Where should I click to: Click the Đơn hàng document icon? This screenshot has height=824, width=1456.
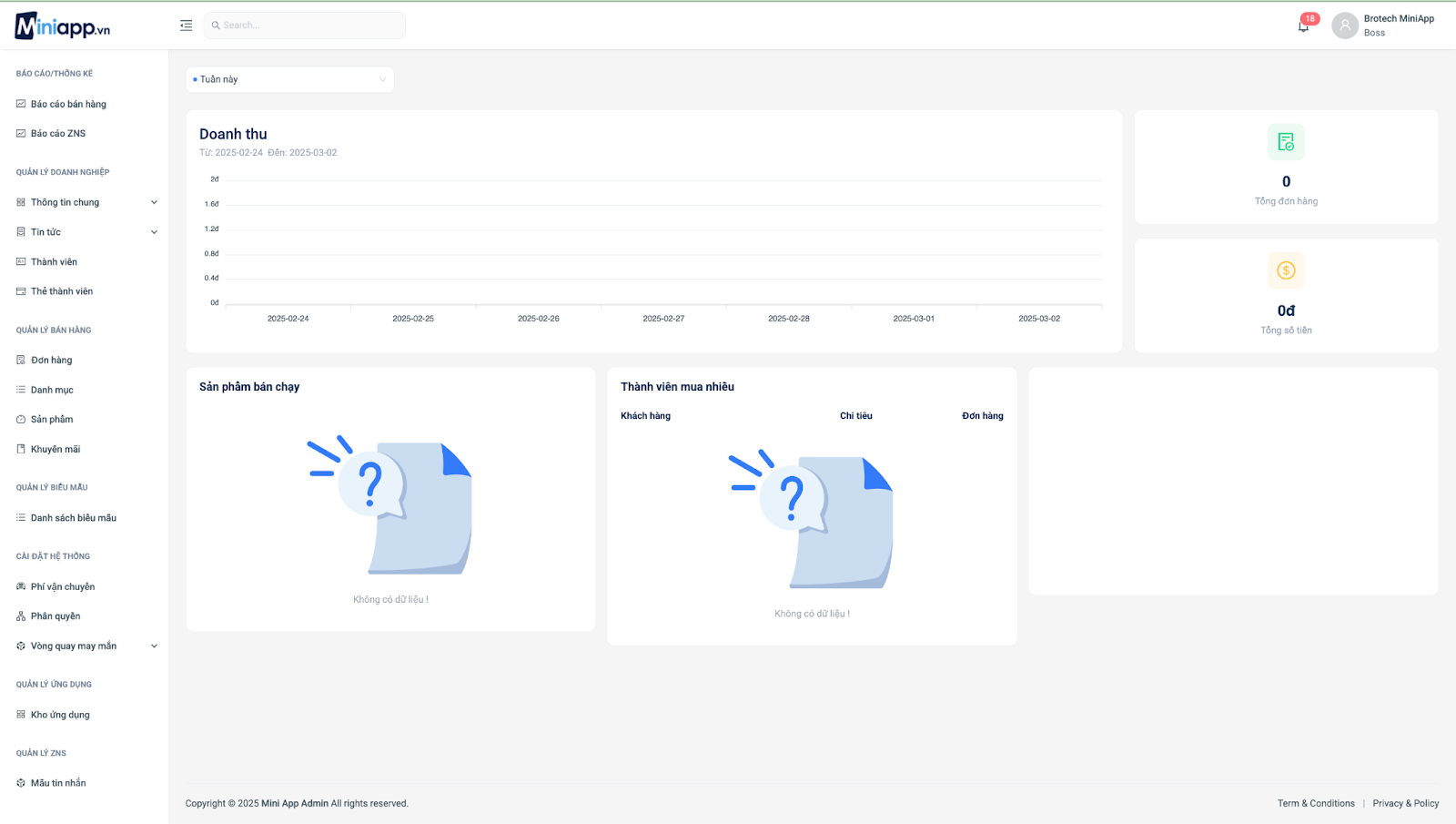pyautogui.click(x=21, y=360)
